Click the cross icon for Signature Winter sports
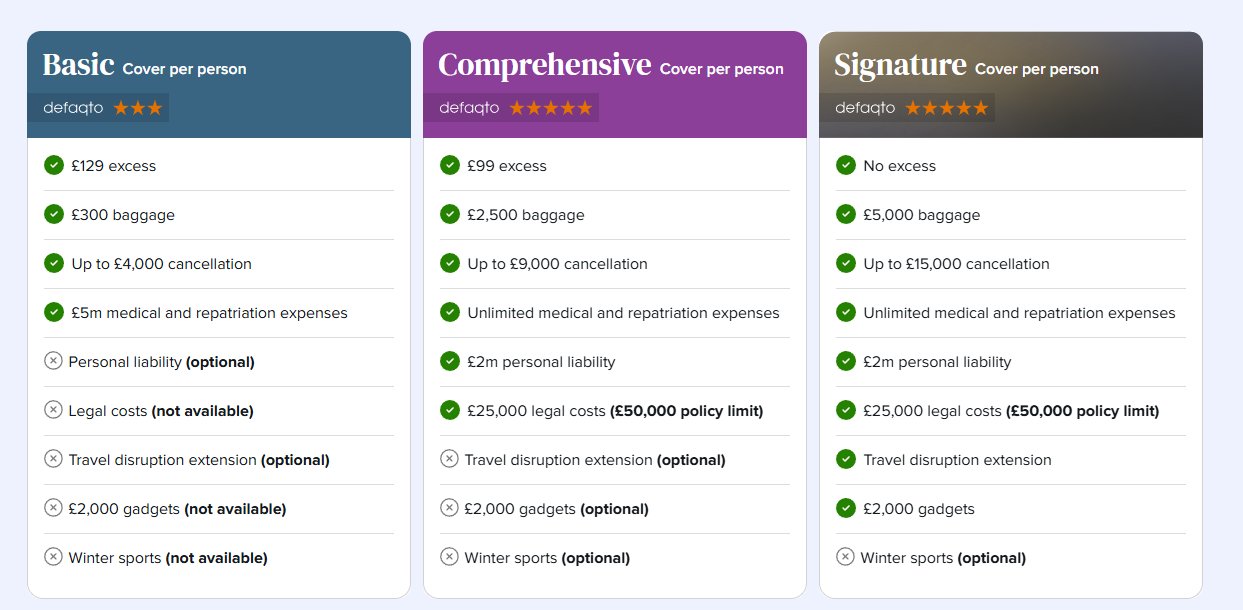 tap(845, 557)
